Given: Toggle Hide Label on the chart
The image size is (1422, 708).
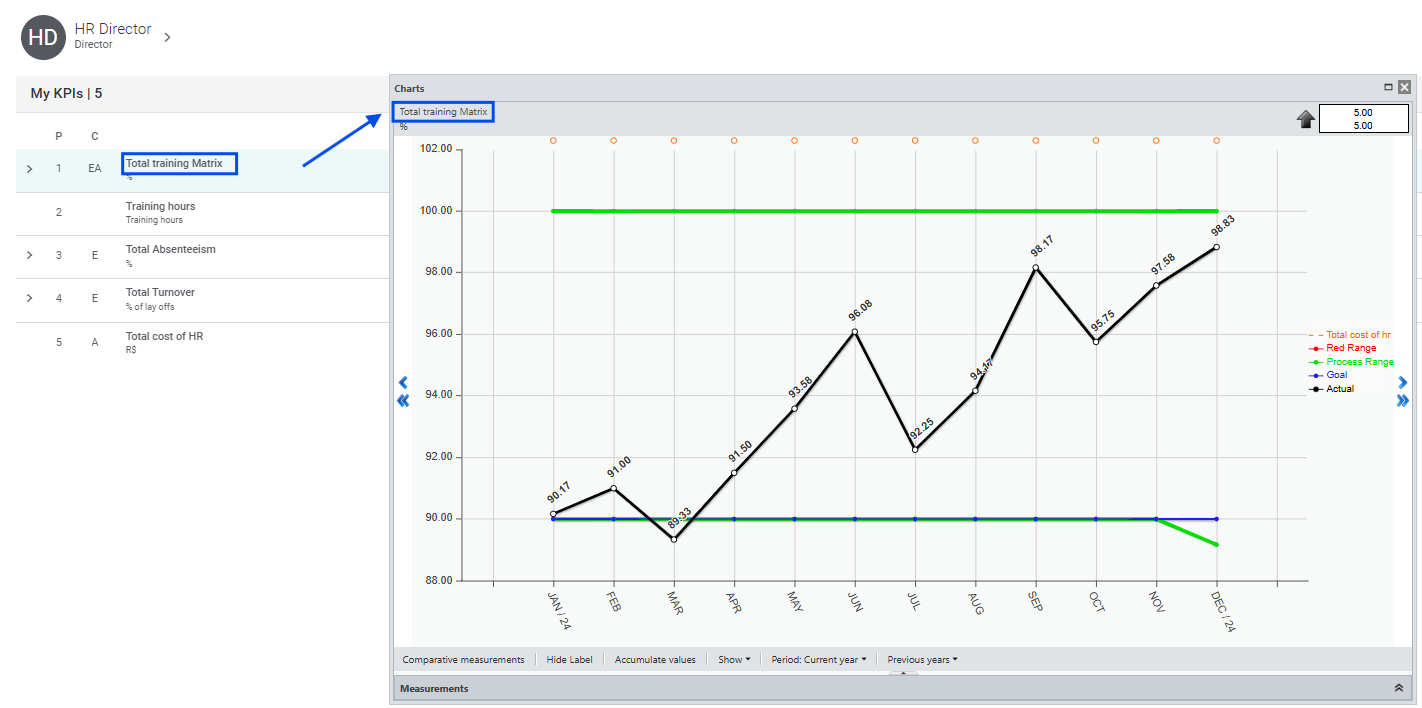Looking at the screenshot, I should [569, 660].
